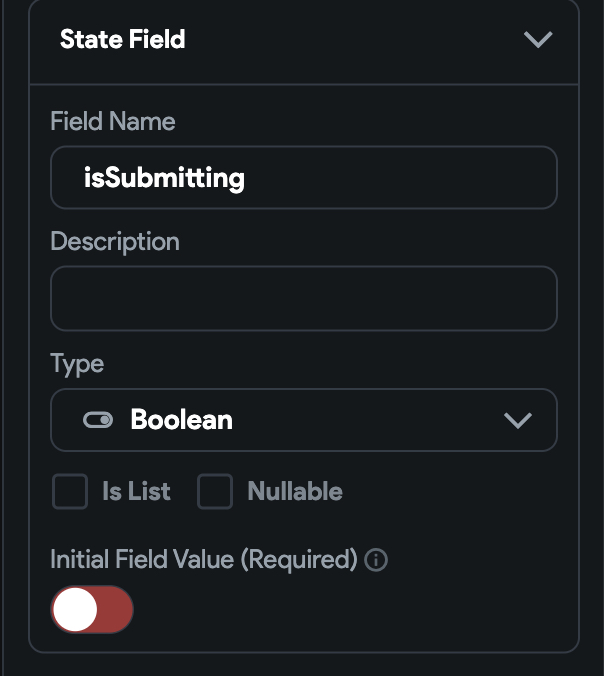Viewport: 604px width, 676px height.
Task: Enable the Nullable checkbox
Action: [x=215, y=491]
